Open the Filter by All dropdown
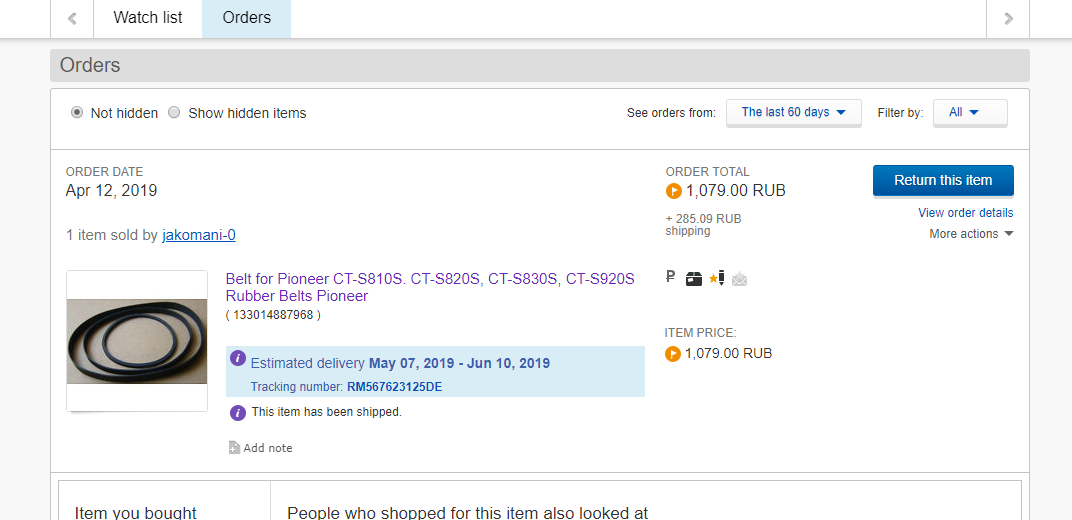The height and width of the screenshot is (520, 1072). coord(969,113)
